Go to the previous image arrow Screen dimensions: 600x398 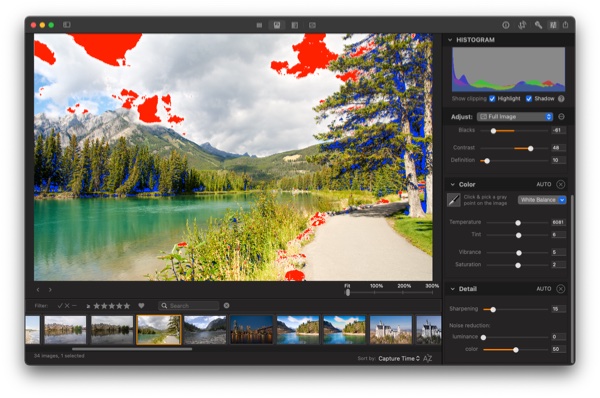[x=38, y=290]
